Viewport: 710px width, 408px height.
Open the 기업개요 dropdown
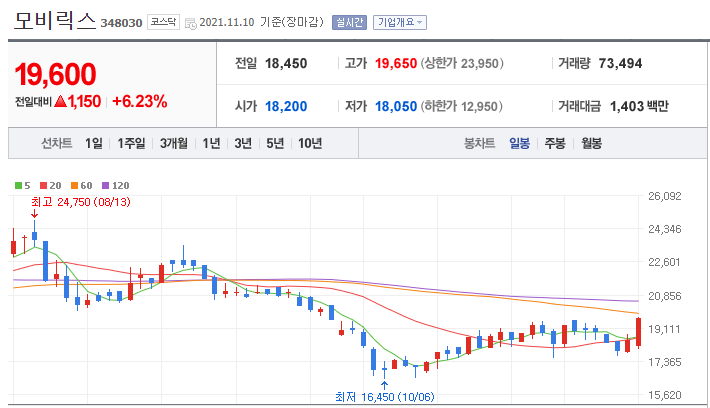pyautogui.click(x=399, y=22)
